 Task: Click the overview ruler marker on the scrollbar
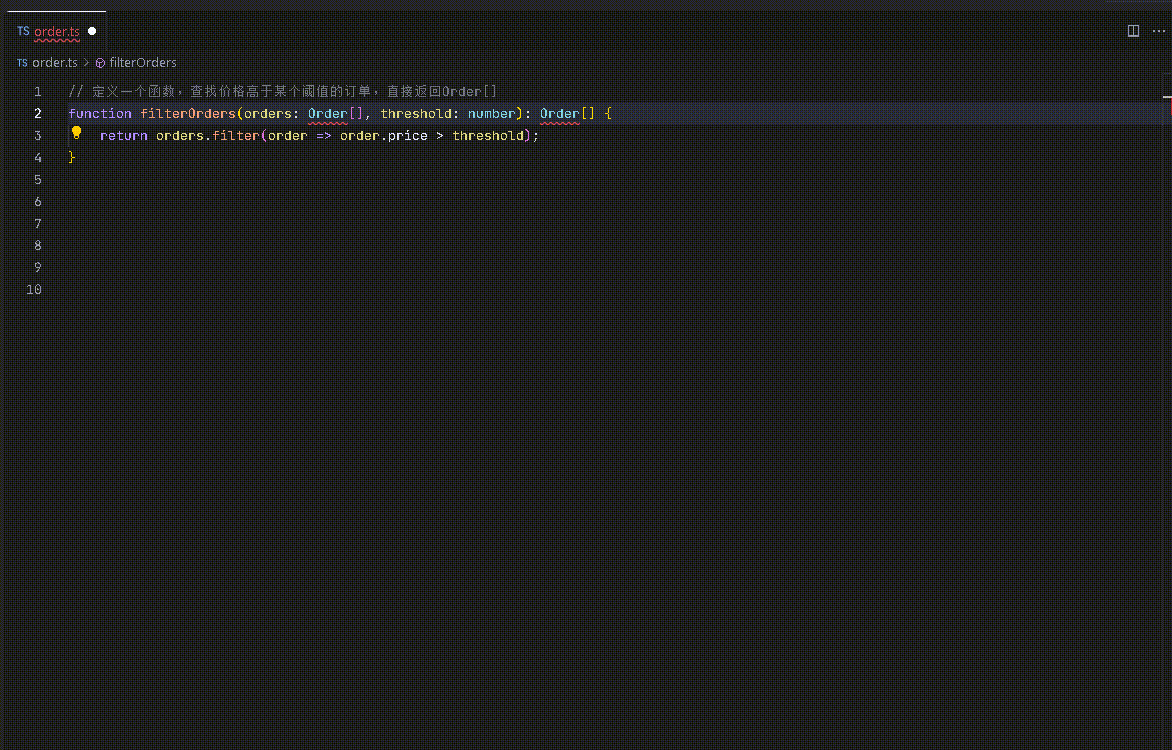[1166, 96]
